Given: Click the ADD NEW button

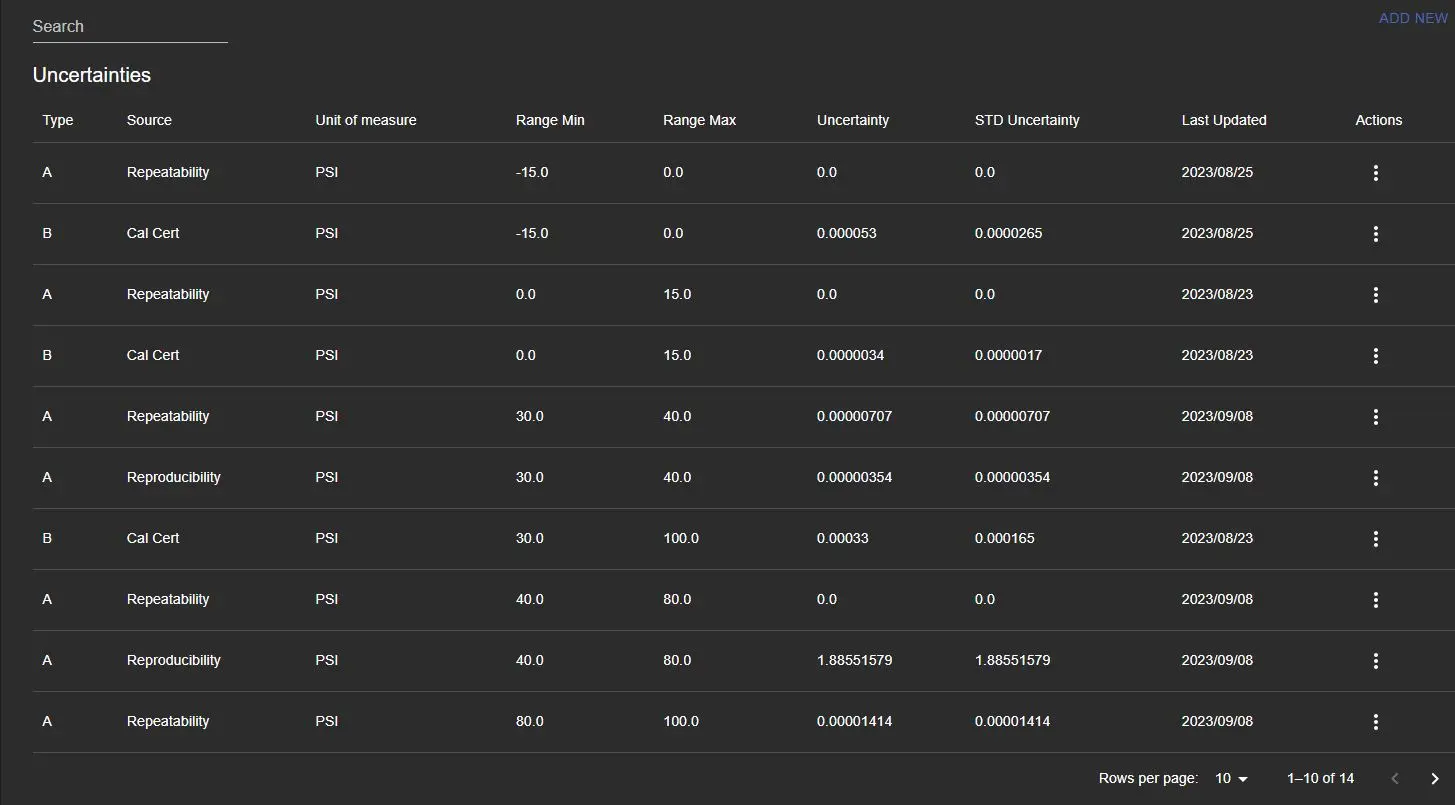Looking at the screenshot, I should (1413, 18).
